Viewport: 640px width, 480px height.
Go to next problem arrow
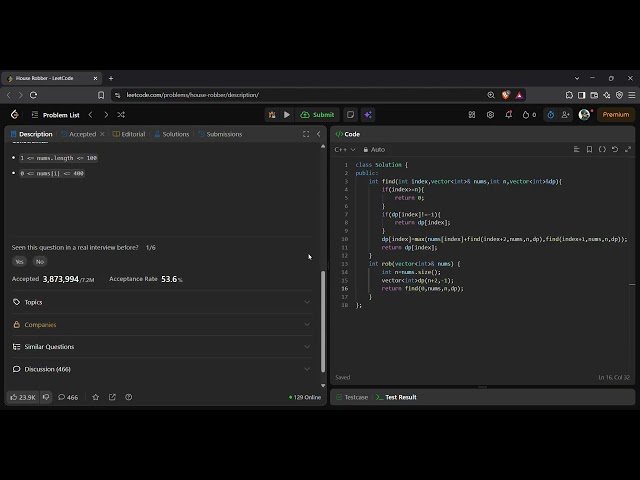click(106, 115)
